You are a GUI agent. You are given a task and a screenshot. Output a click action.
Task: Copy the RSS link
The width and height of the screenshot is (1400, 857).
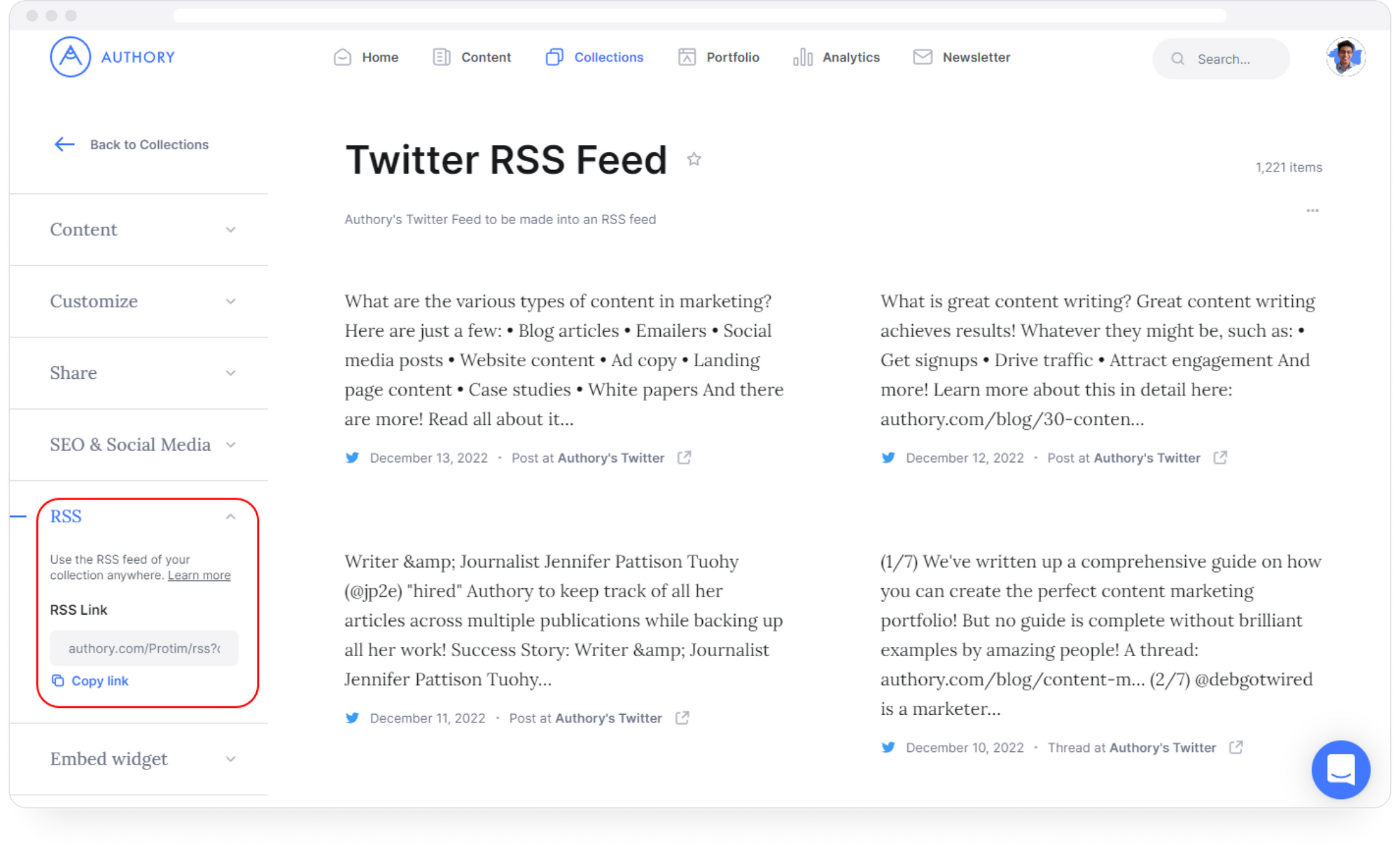(x=90, y=681)
